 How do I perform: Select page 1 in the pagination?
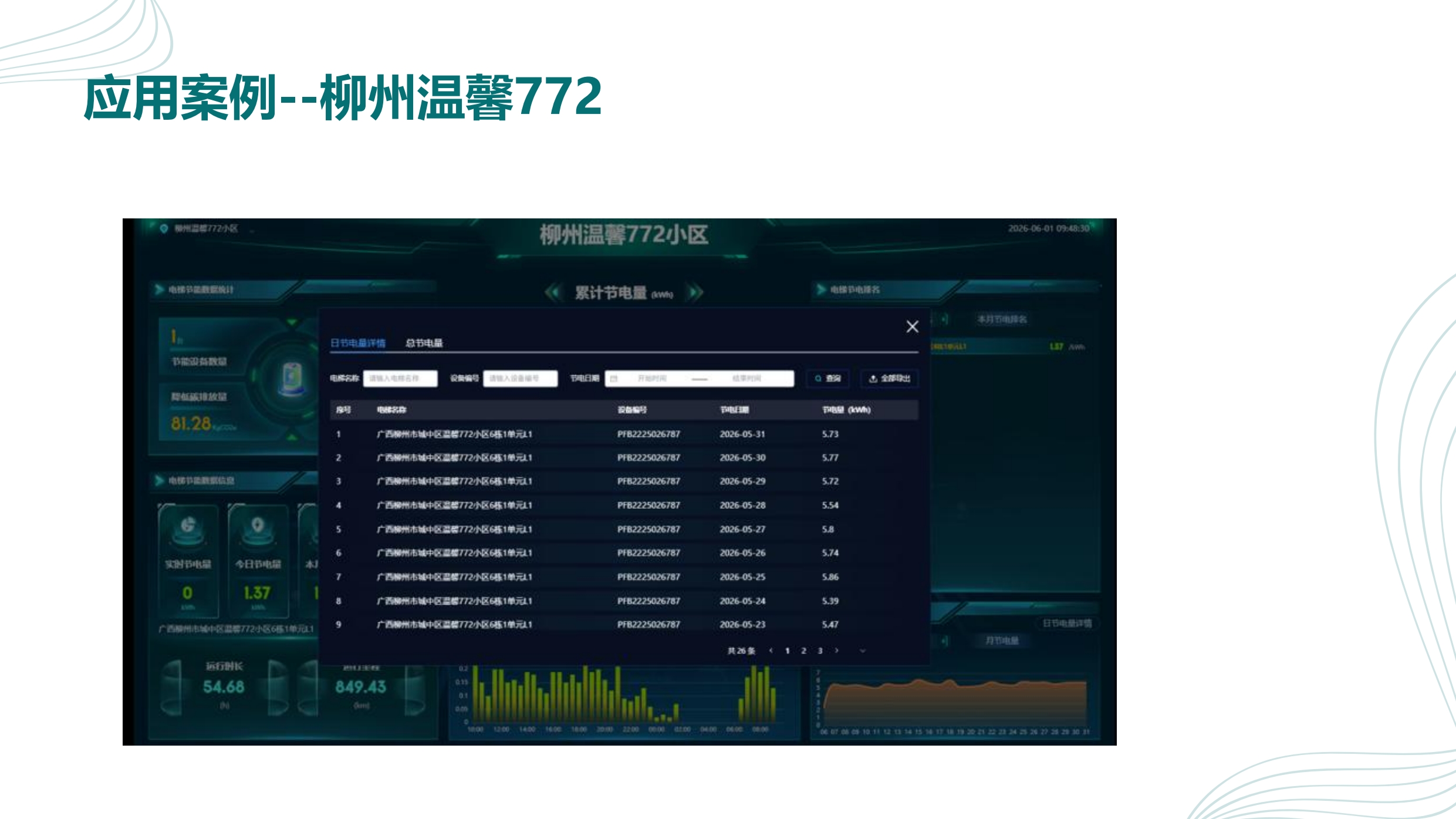click(x=787, y=651)
